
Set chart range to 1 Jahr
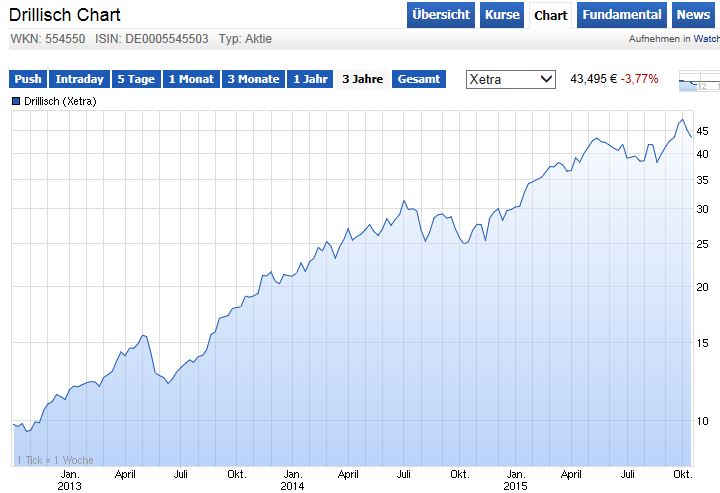click(310, 79)
